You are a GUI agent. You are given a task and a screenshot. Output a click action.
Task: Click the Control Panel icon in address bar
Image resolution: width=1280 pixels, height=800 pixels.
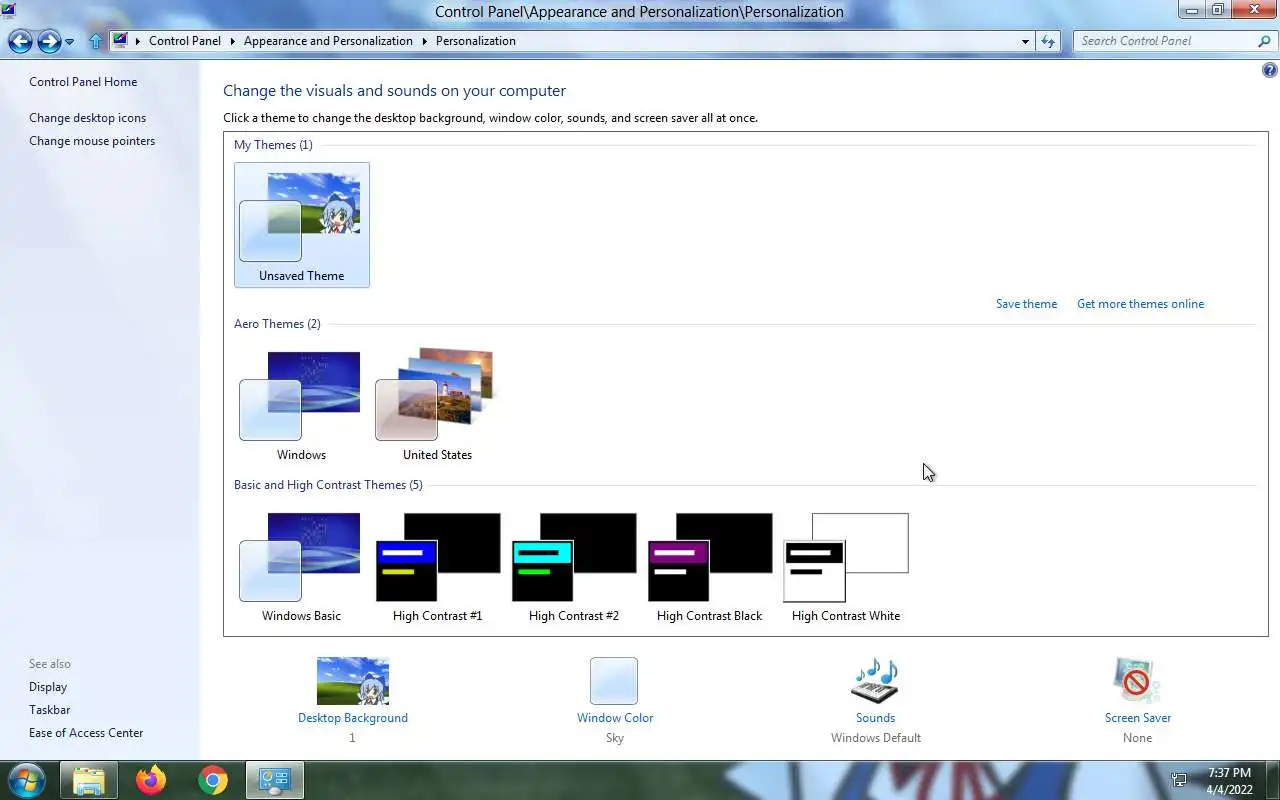121,41
